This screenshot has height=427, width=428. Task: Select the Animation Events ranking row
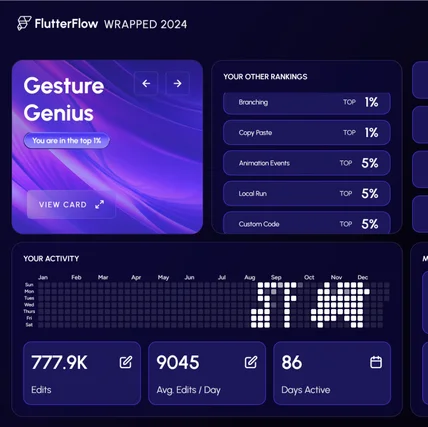307,163
